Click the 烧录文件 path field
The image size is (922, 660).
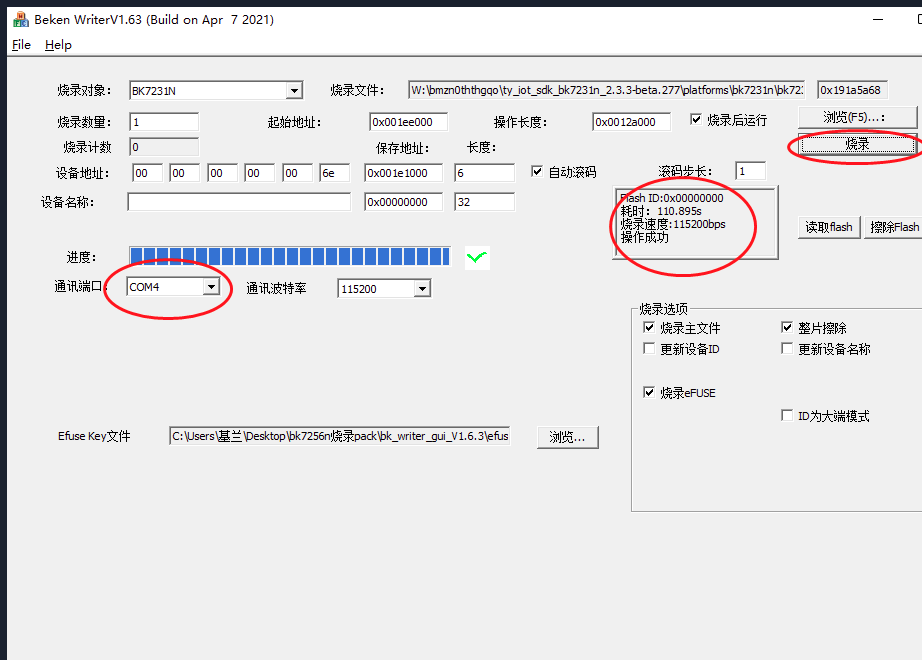(606, 90)
